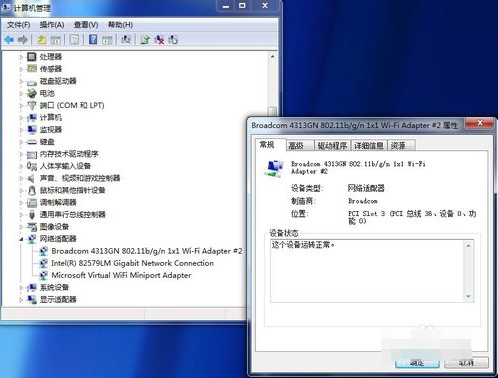
Task: Select Intel(R) 82579LM Gigabit Network Connection
Action: point(132,263)
